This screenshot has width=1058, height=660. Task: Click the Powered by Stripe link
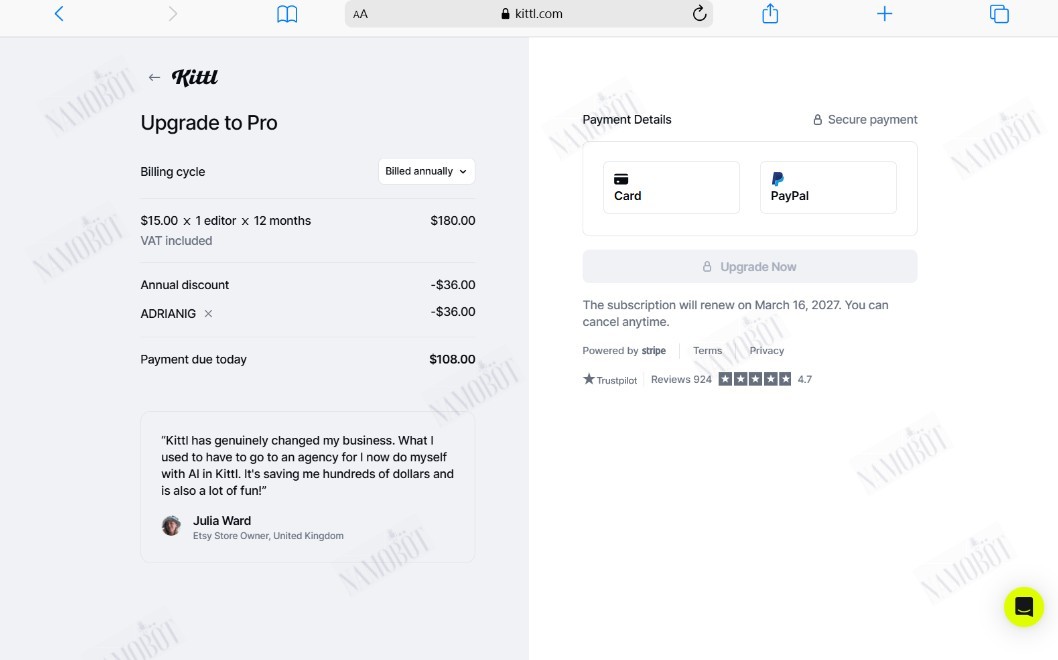coord(624,350)
